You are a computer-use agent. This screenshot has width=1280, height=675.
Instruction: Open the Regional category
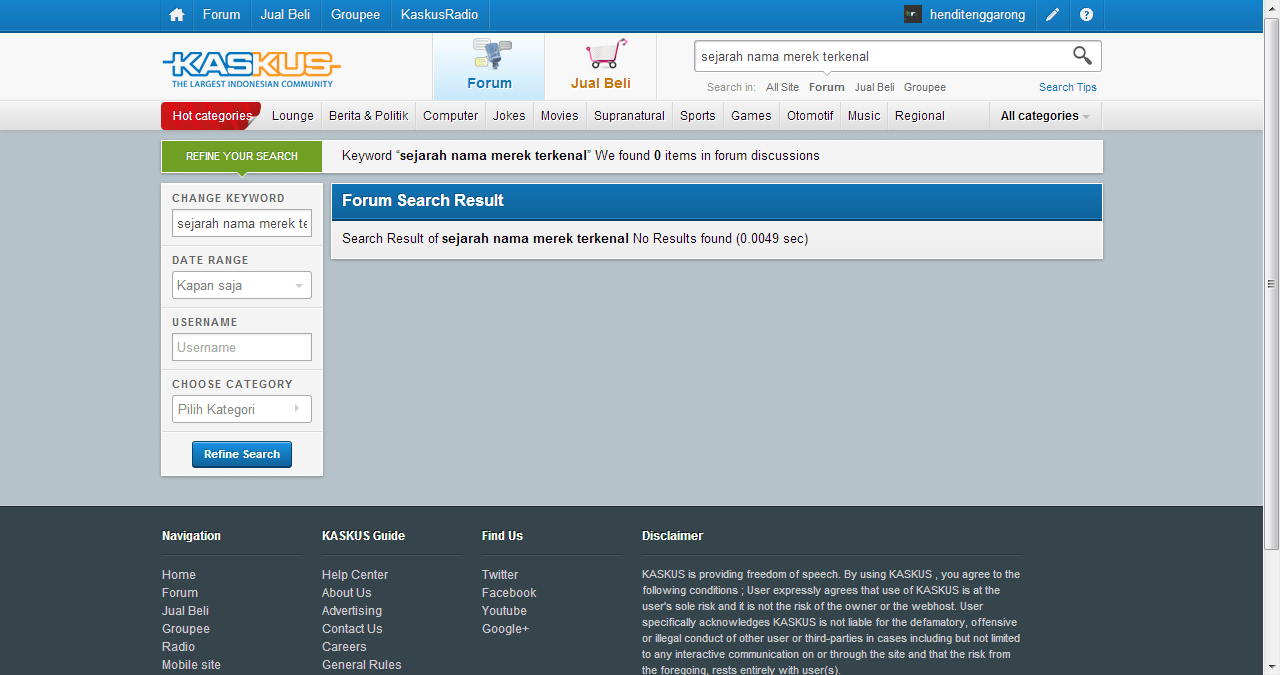click(920, 116)
